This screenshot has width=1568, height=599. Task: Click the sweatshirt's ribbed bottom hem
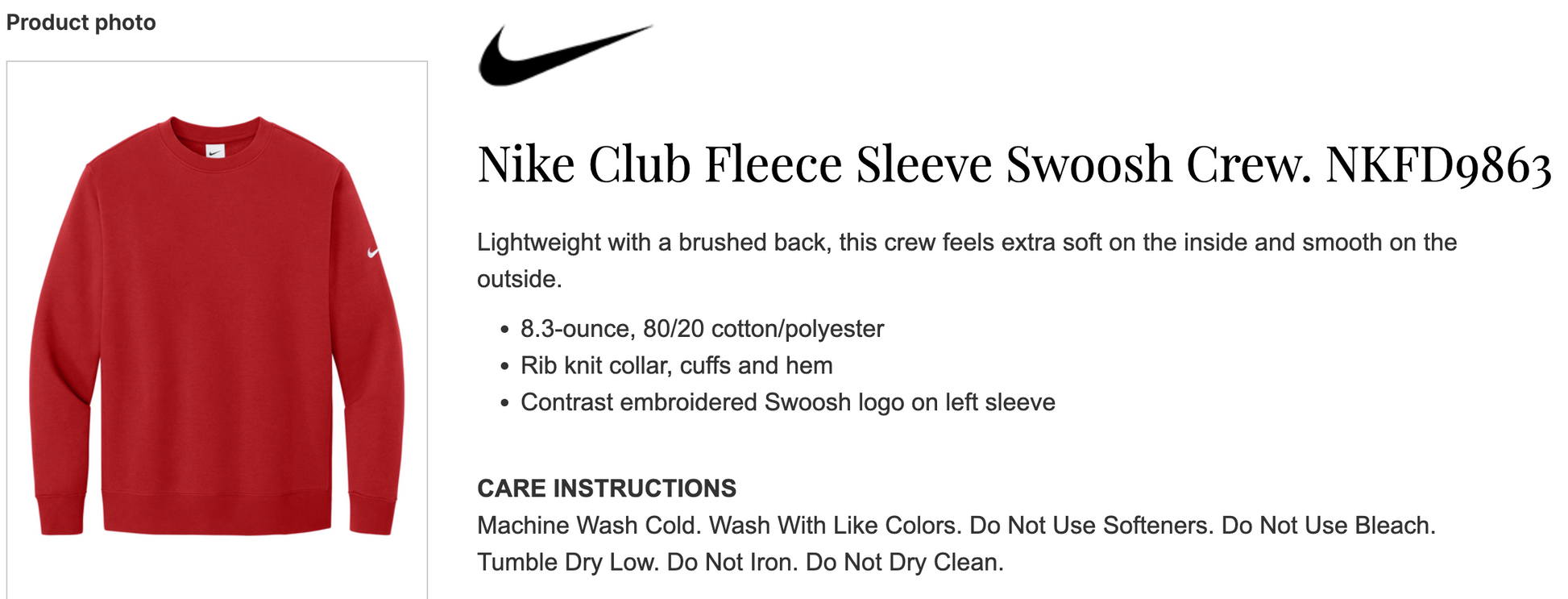(x=217, y=513)
